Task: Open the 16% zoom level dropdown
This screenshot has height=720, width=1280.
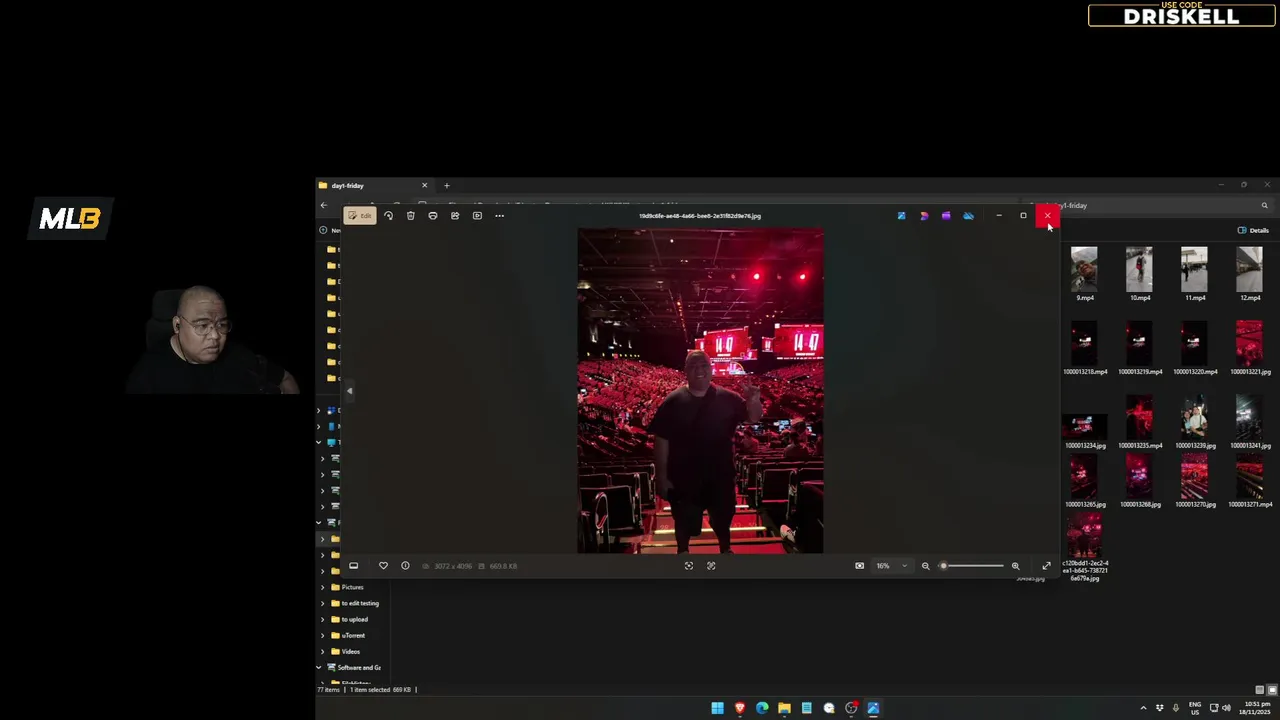Action: tap(892, 566)
